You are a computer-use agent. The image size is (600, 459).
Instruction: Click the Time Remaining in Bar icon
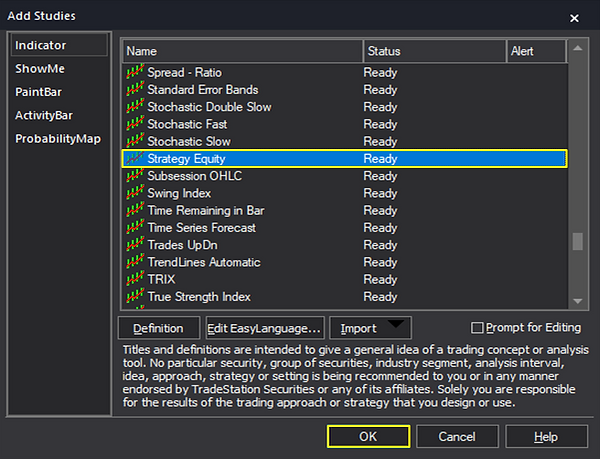click(135, 210)
